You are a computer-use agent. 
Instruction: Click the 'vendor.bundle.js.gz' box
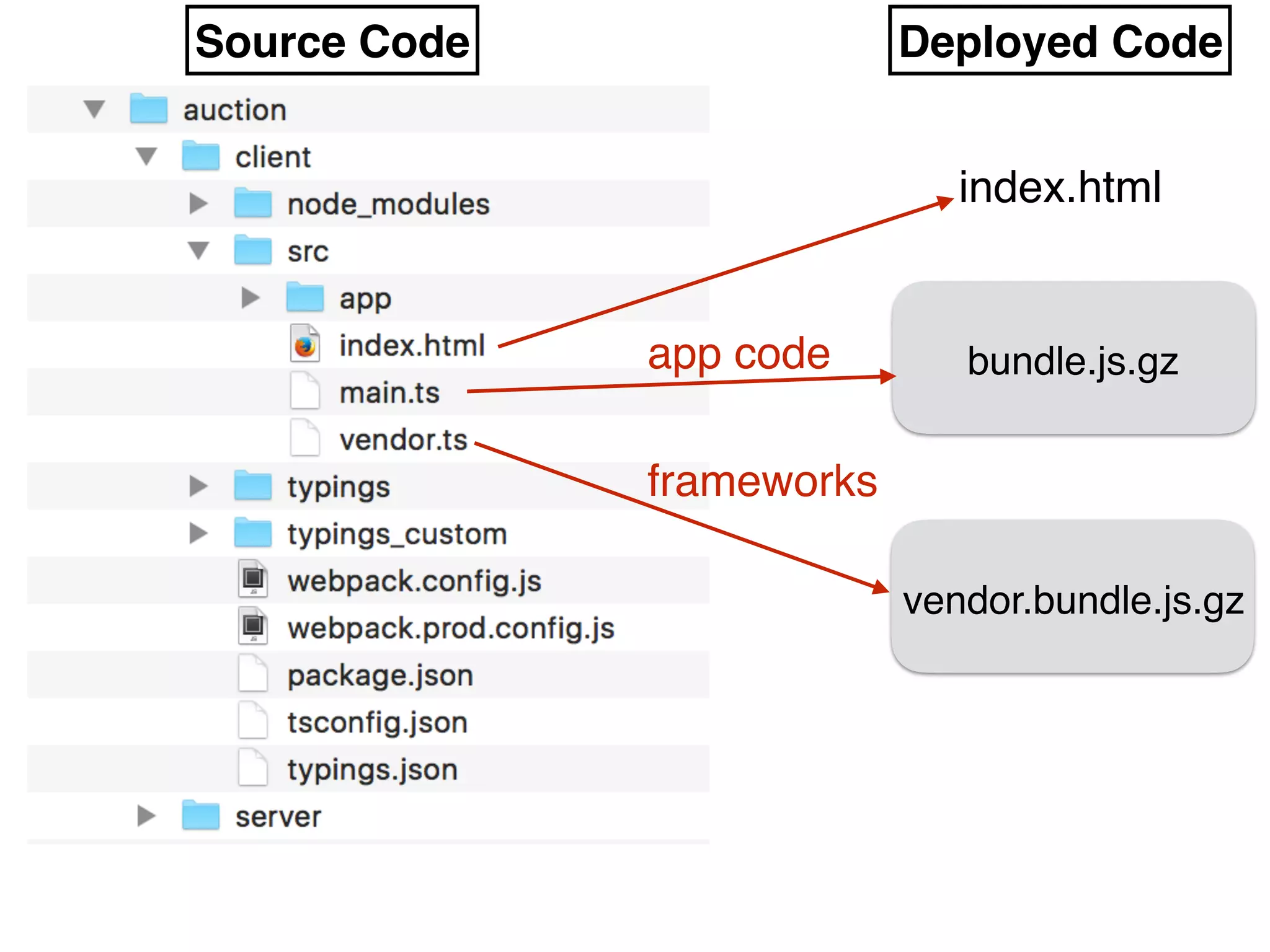pyautogui.click(x=1073, y=596)
